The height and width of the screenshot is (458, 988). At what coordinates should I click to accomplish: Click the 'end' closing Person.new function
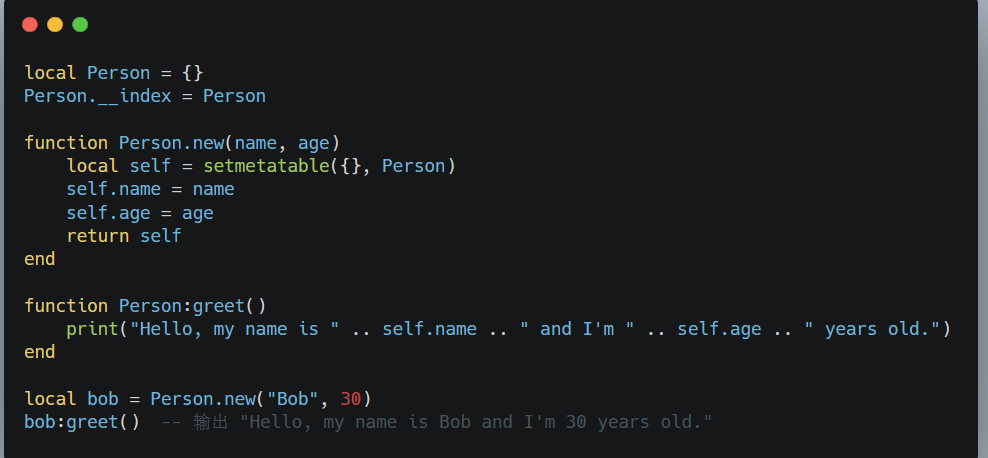pos(40,259)
